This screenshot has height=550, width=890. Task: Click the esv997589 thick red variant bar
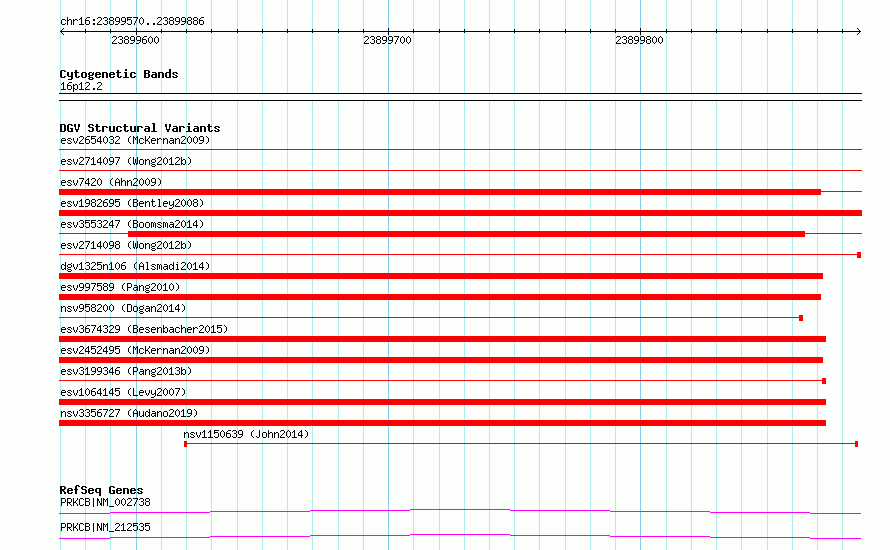coord(440,297)
